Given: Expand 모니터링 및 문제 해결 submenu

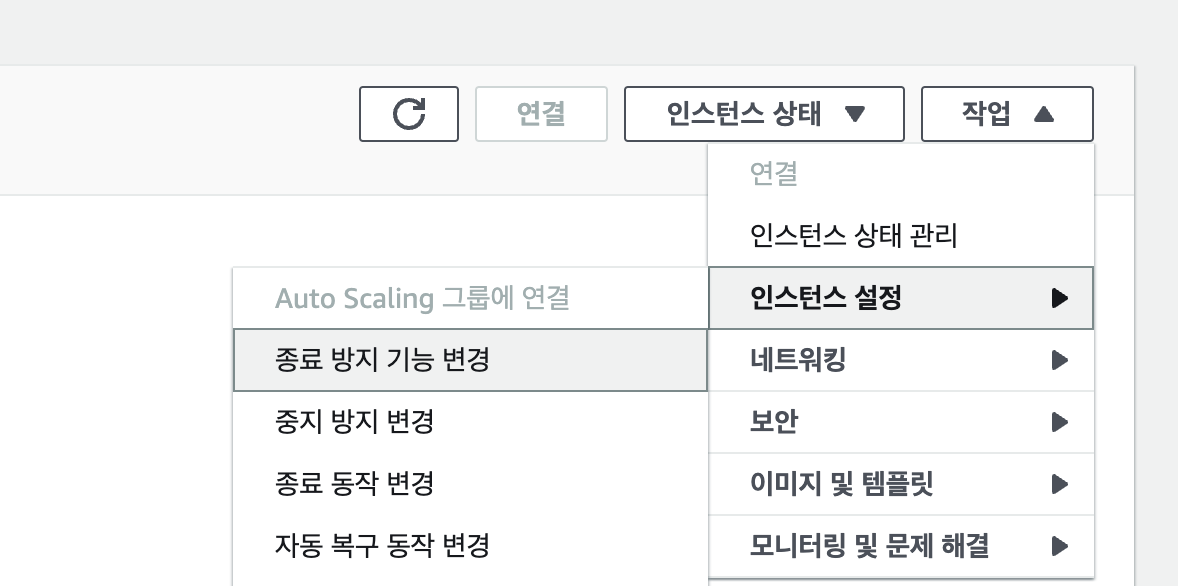Looking at the screenshot, I should pyautogui.click(x=901, y=546).
